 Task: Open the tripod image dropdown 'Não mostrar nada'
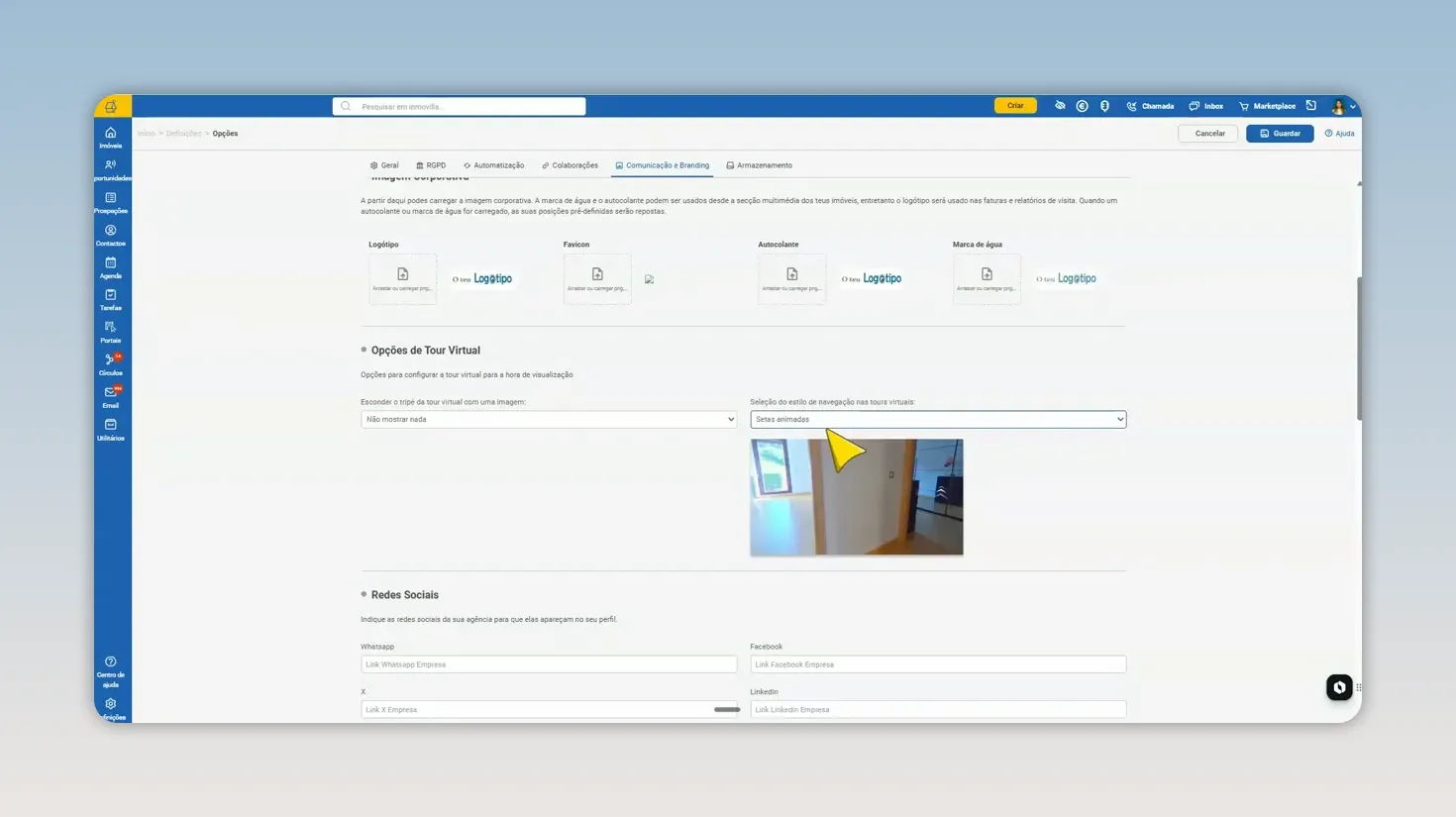pos(549,419)
